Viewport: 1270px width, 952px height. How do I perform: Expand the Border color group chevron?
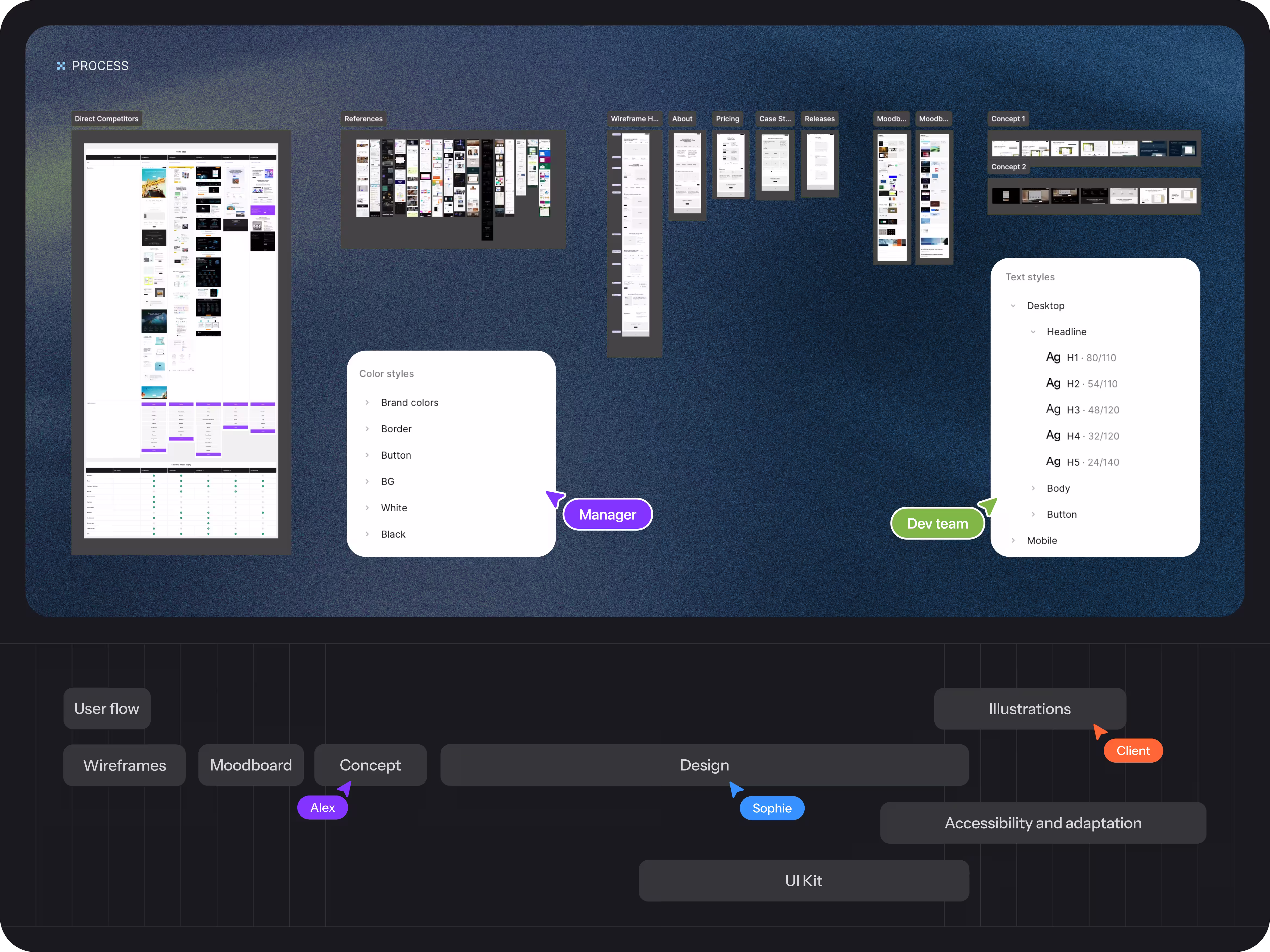coord(368,429)
